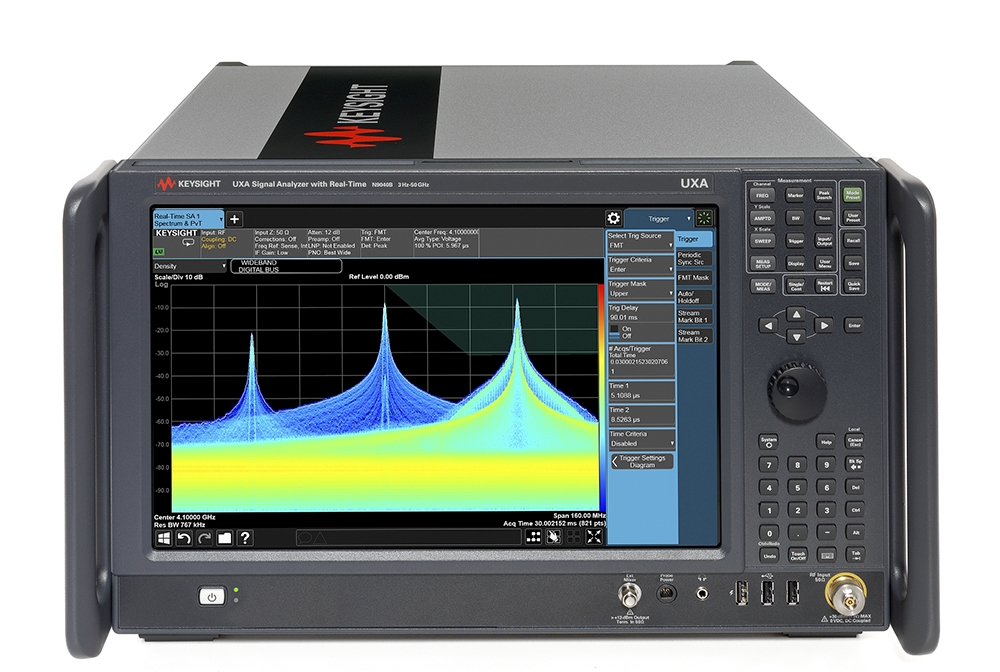Open settings with the gear icon
The height and width of the screenshot is (672, 1000).
point(614,218)
